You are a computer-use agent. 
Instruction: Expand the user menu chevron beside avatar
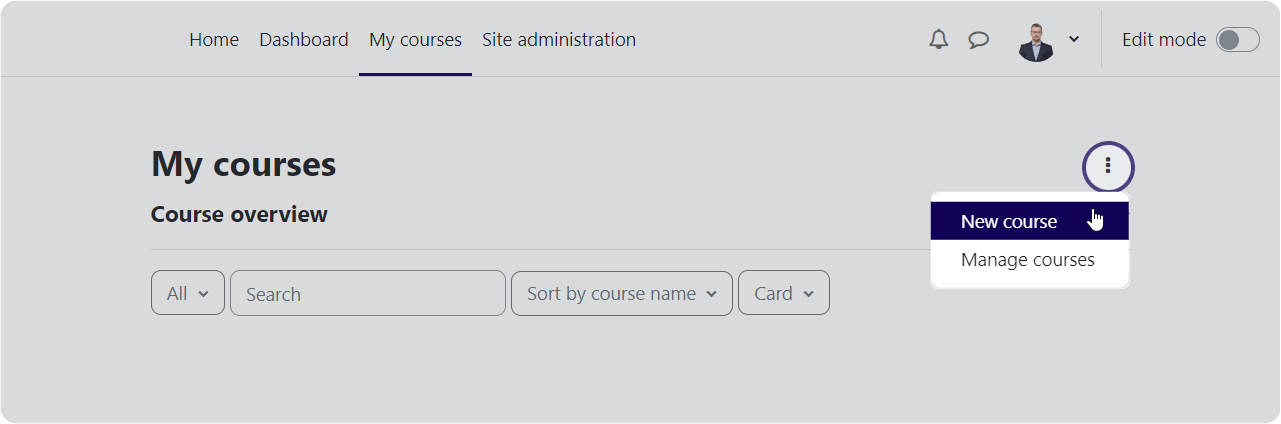coord(1074,40)
